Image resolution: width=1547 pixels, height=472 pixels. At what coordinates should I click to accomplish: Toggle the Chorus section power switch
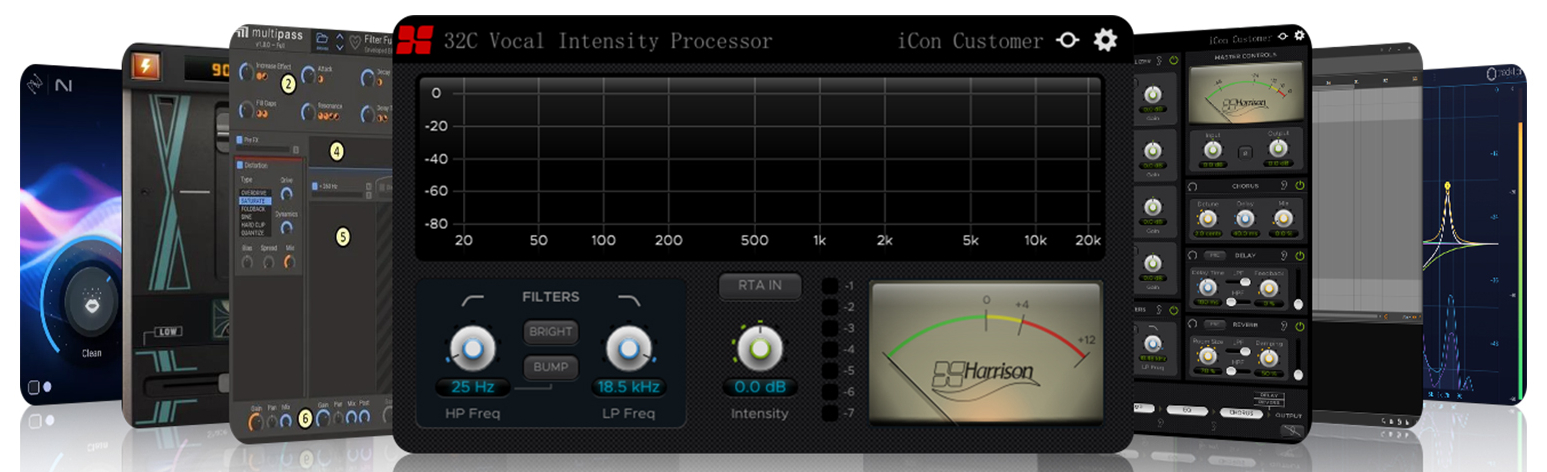tap(1299, 186)
